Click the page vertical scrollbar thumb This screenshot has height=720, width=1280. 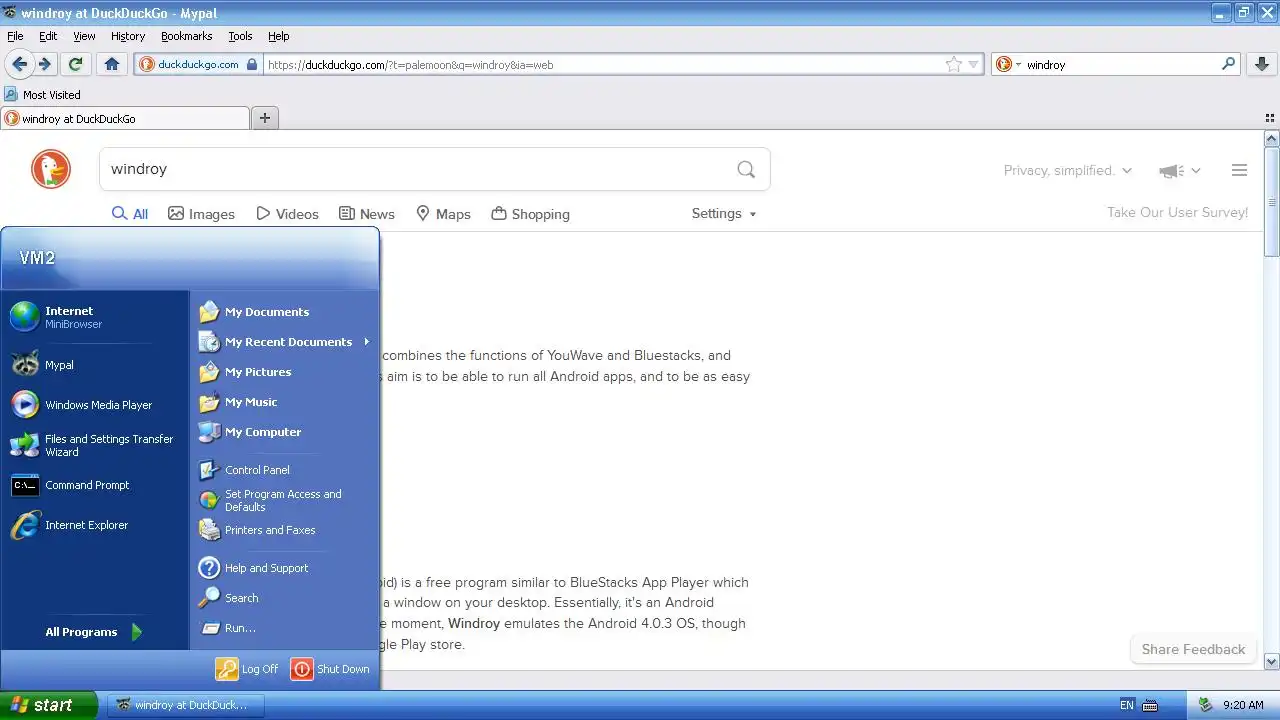pyautogui.click(x=1271, y=201)
